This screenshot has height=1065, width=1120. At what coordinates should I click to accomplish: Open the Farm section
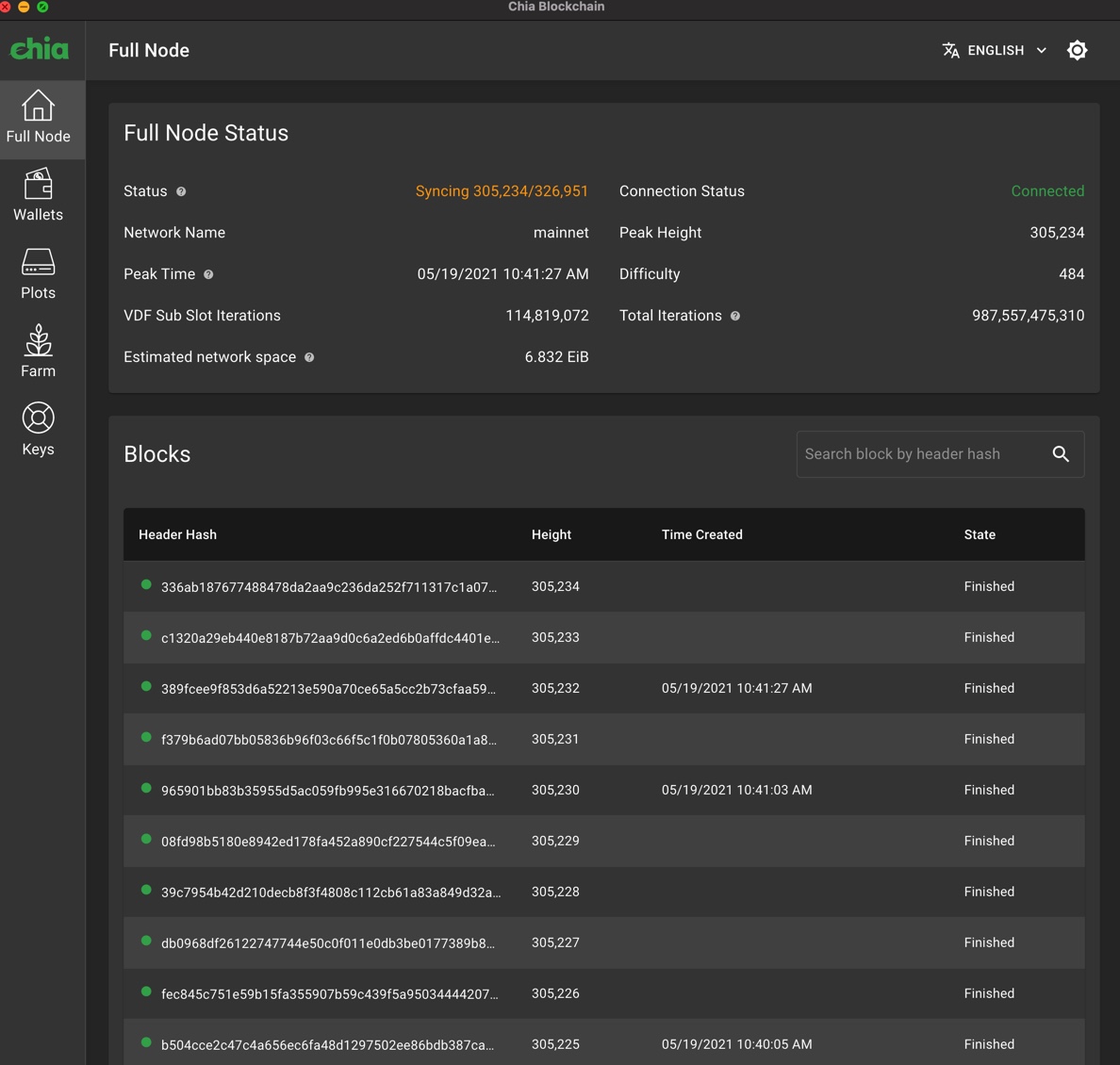(39, 352)
